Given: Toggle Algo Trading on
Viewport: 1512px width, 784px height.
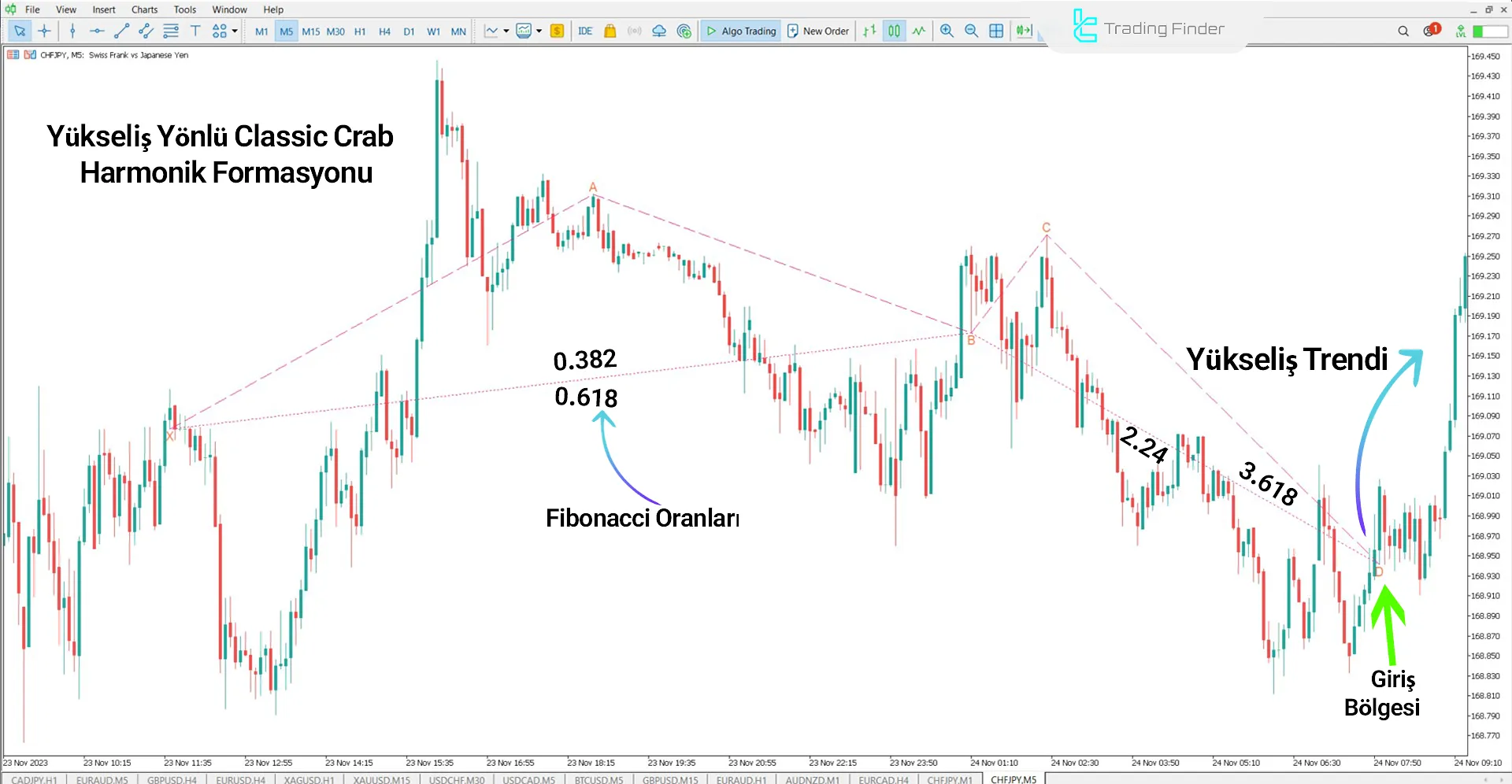Looking at the screenshot, I should (740, 31).
